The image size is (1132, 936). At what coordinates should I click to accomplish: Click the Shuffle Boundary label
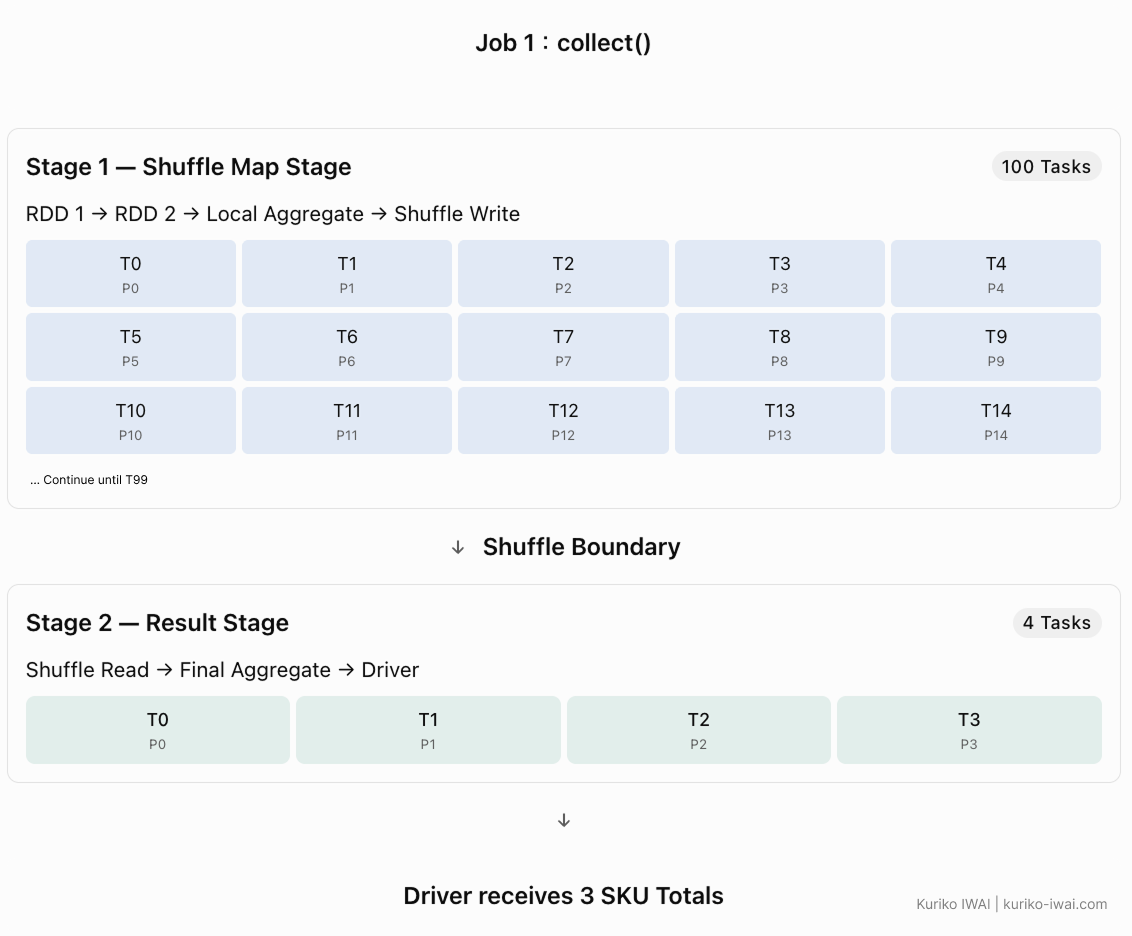pyautogui.click(x=581, y=547)
